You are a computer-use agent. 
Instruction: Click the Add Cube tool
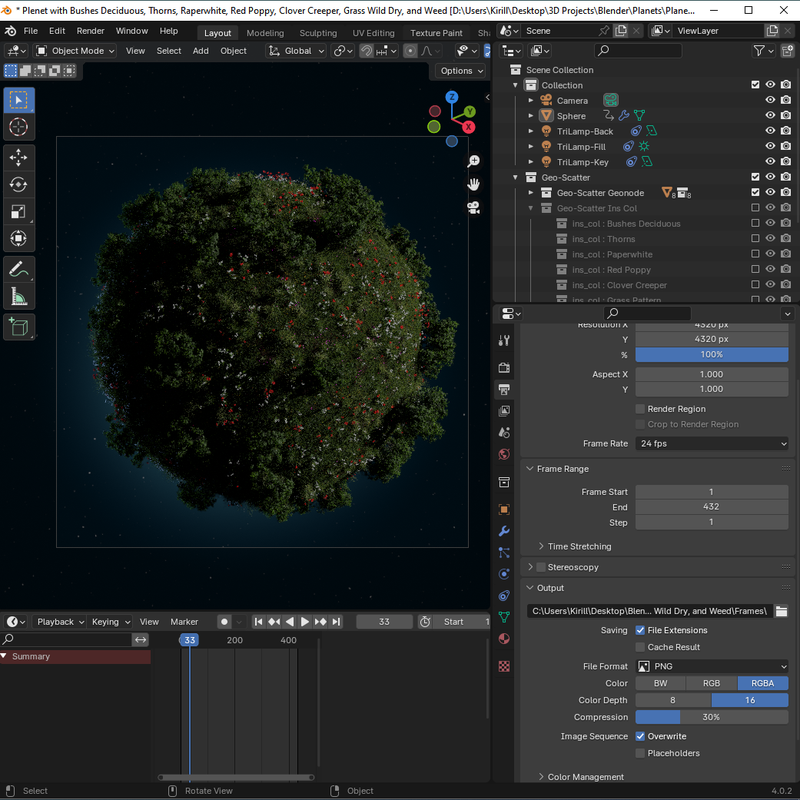[19, 326]
